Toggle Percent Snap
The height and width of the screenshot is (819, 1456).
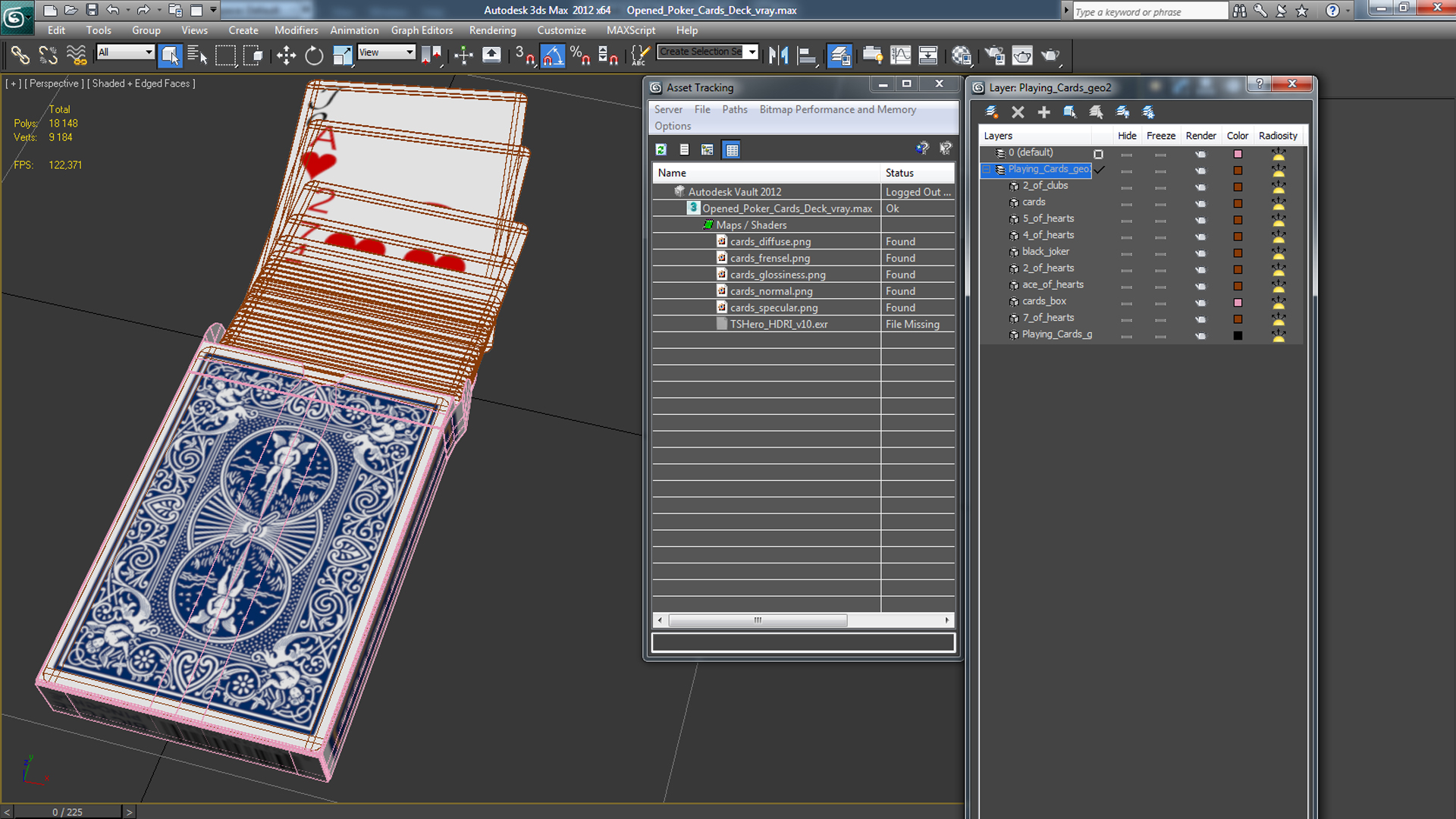(x=580, y=55)
